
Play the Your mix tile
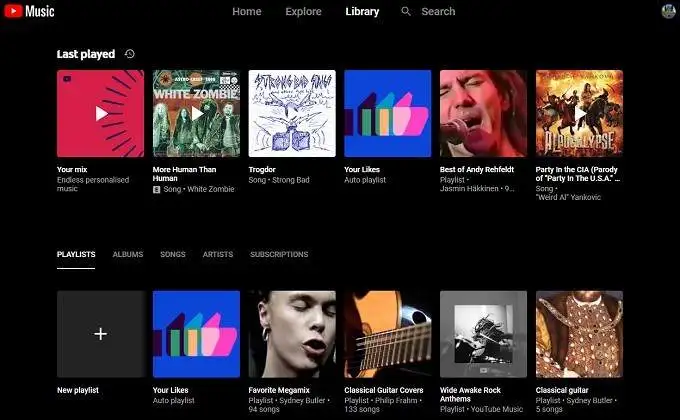click(x=100, y=113)
